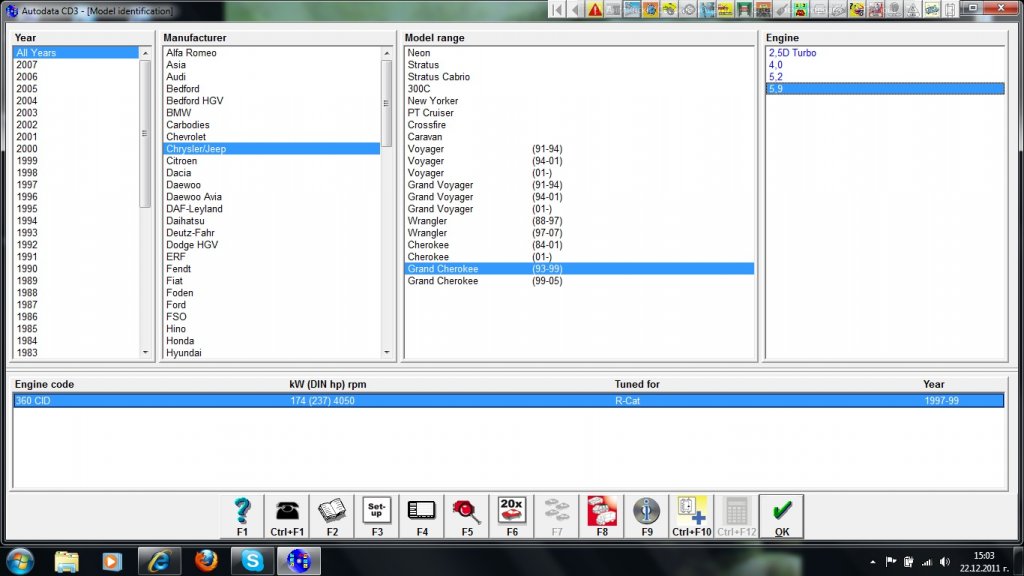Open the F2 book icon

click(332, 516)
